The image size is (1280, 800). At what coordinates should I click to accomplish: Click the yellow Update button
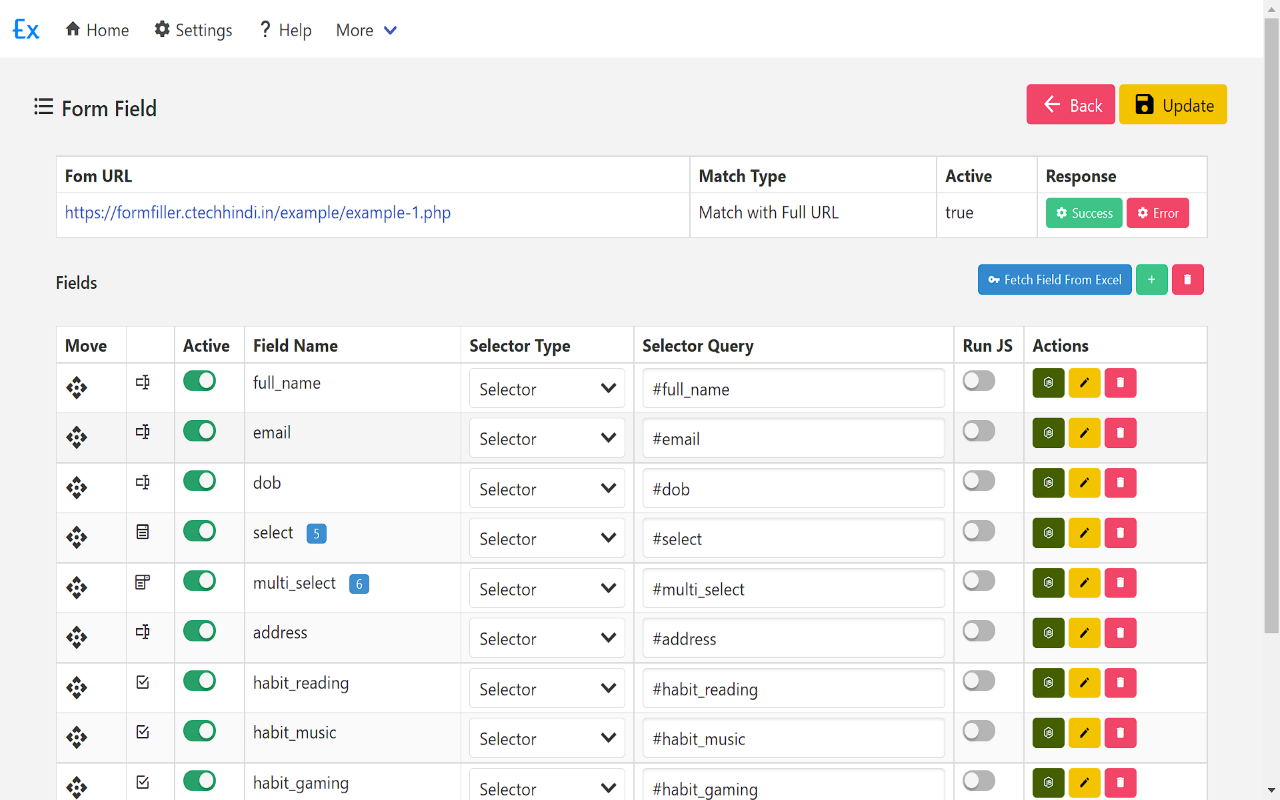(x=1172, y=105)
